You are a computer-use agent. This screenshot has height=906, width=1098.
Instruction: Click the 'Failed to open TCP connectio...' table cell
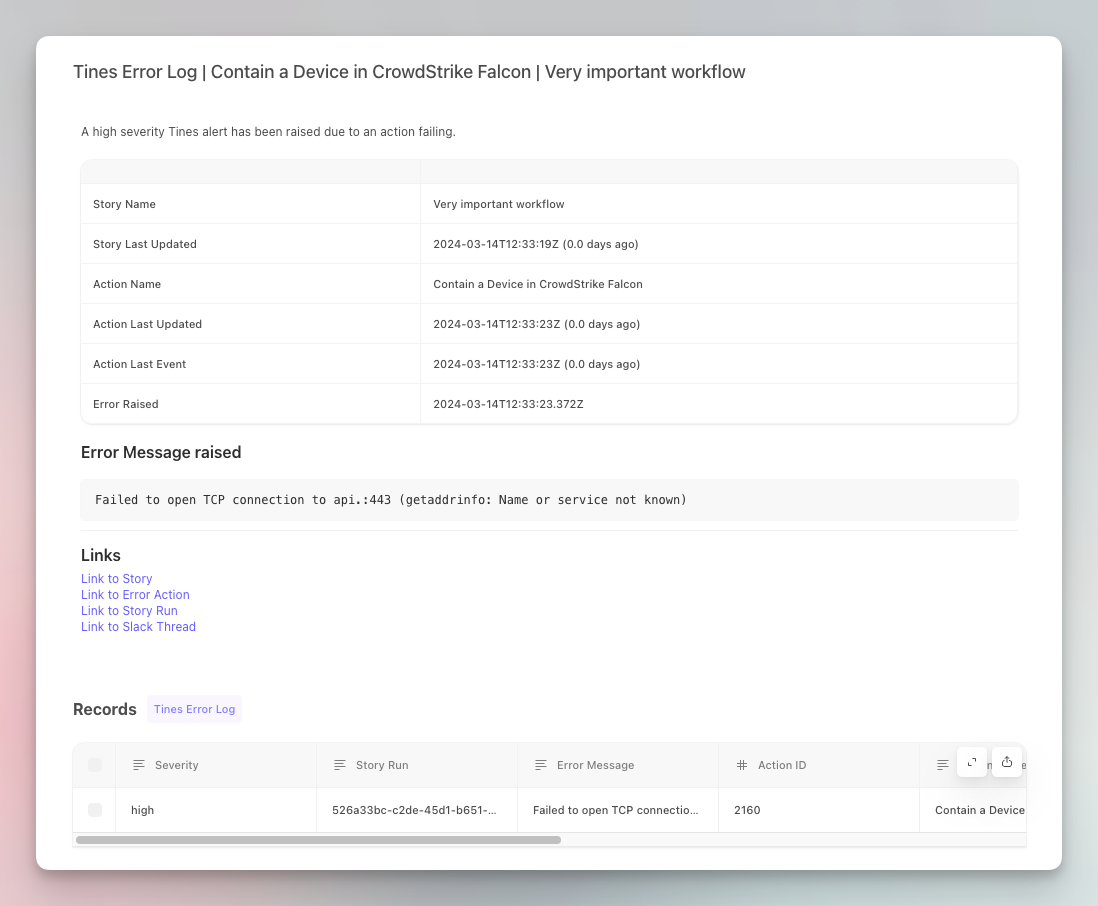(616, 810)
